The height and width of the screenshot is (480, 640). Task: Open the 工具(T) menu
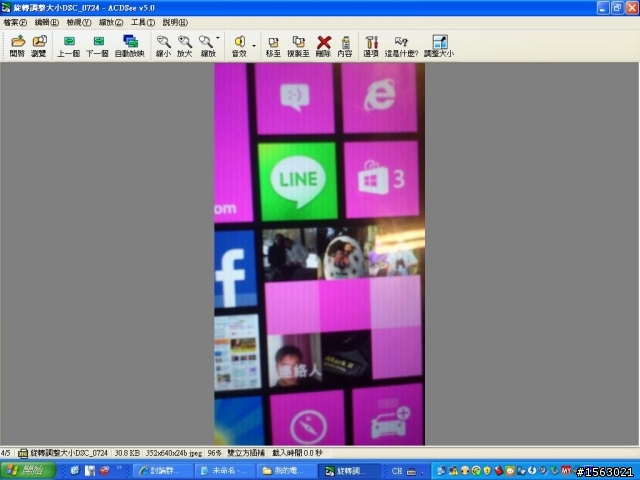[x=143, y=22]
